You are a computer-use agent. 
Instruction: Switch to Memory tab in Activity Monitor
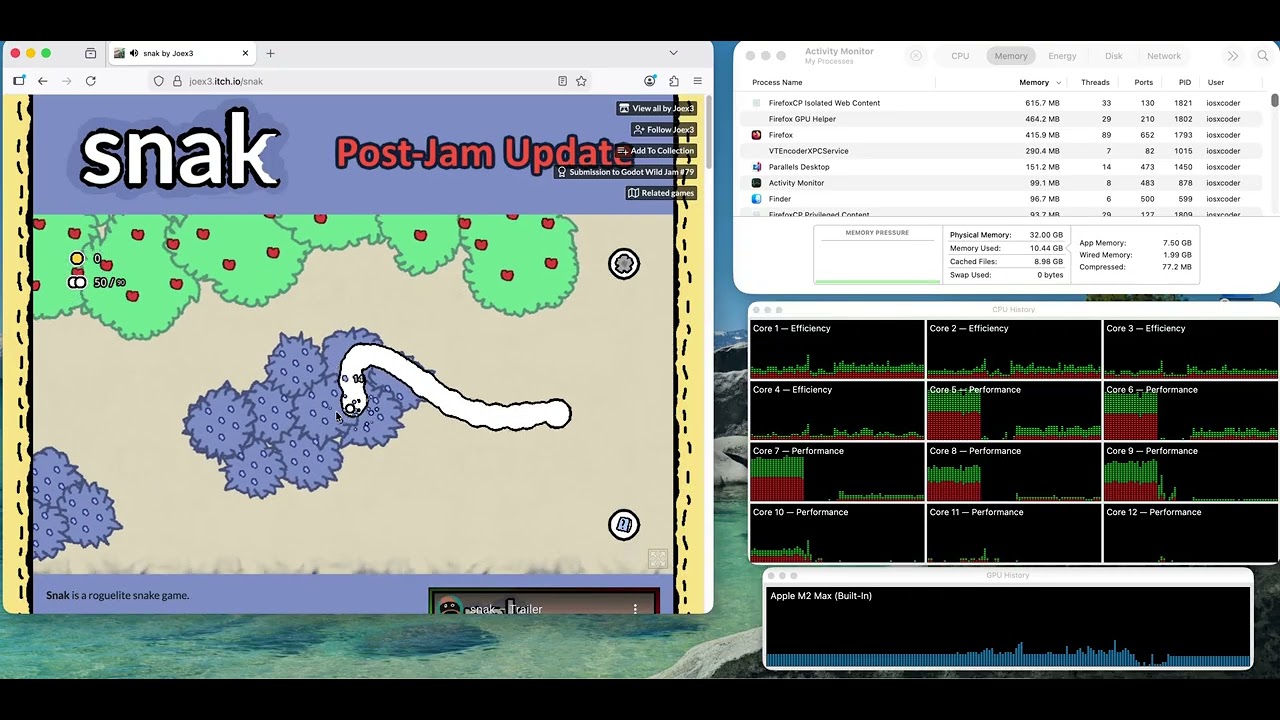1011,56
